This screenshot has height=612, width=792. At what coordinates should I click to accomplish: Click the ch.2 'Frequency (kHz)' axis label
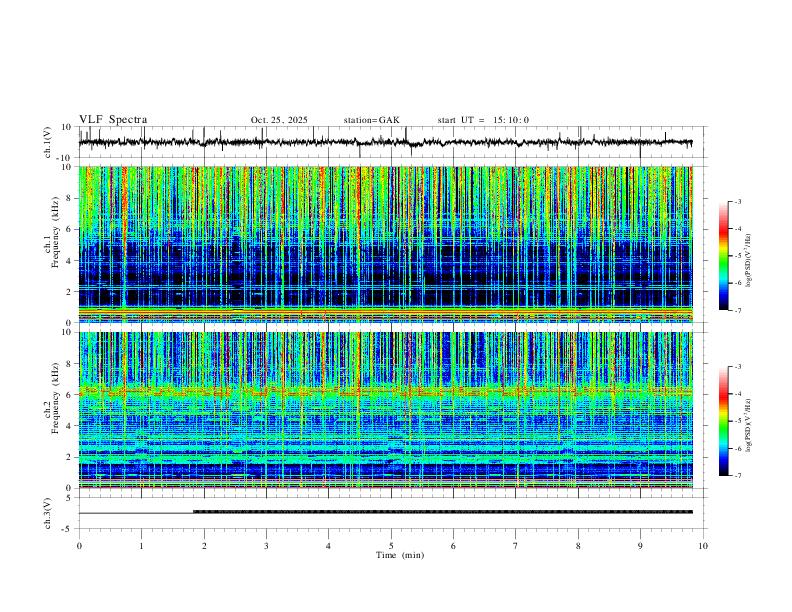[55, 398]
